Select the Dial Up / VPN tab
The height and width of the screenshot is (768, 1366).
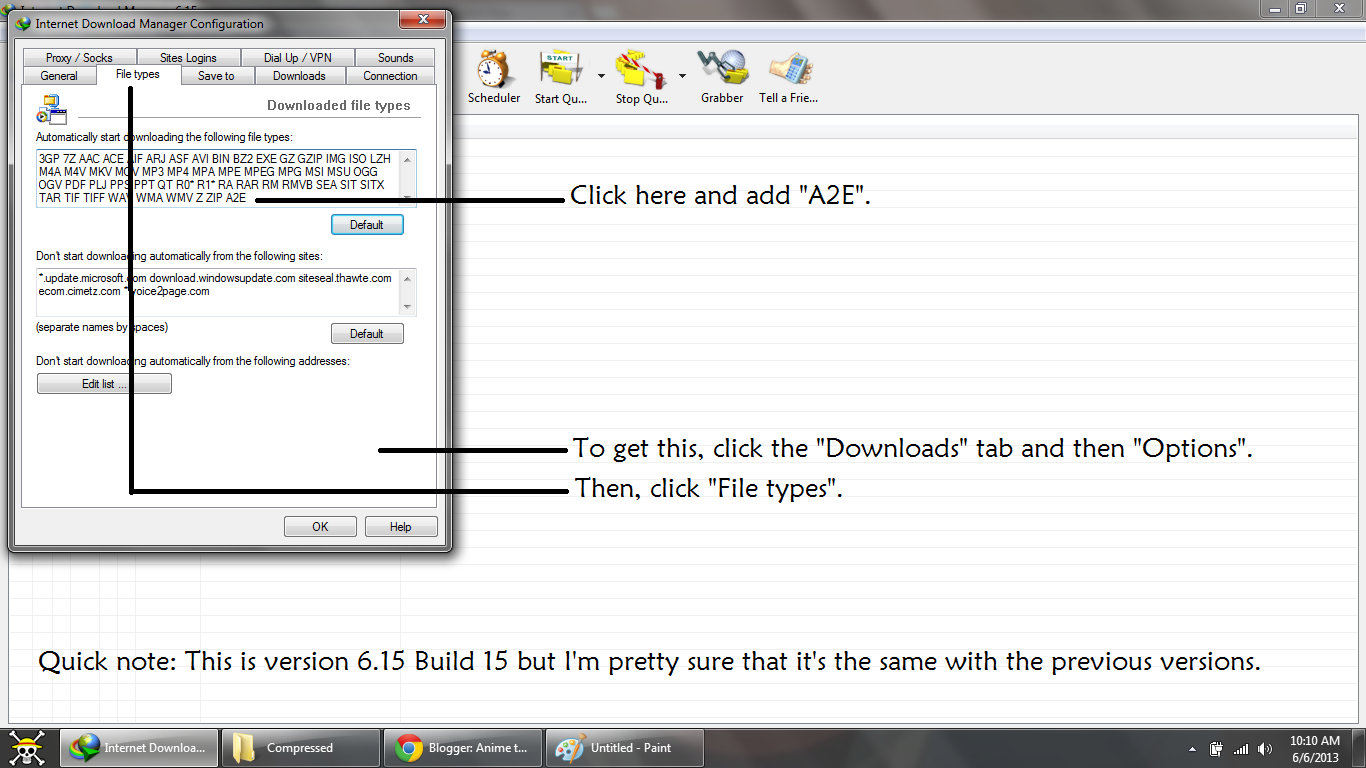coord(297,58)
